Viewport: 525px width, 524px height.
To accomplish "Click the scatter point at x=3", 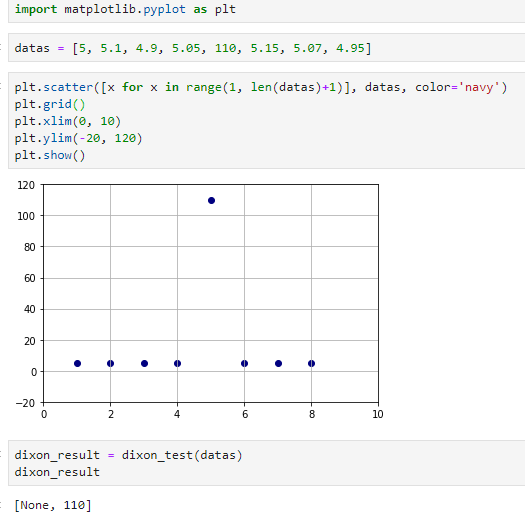I will (x=144, y=364).
